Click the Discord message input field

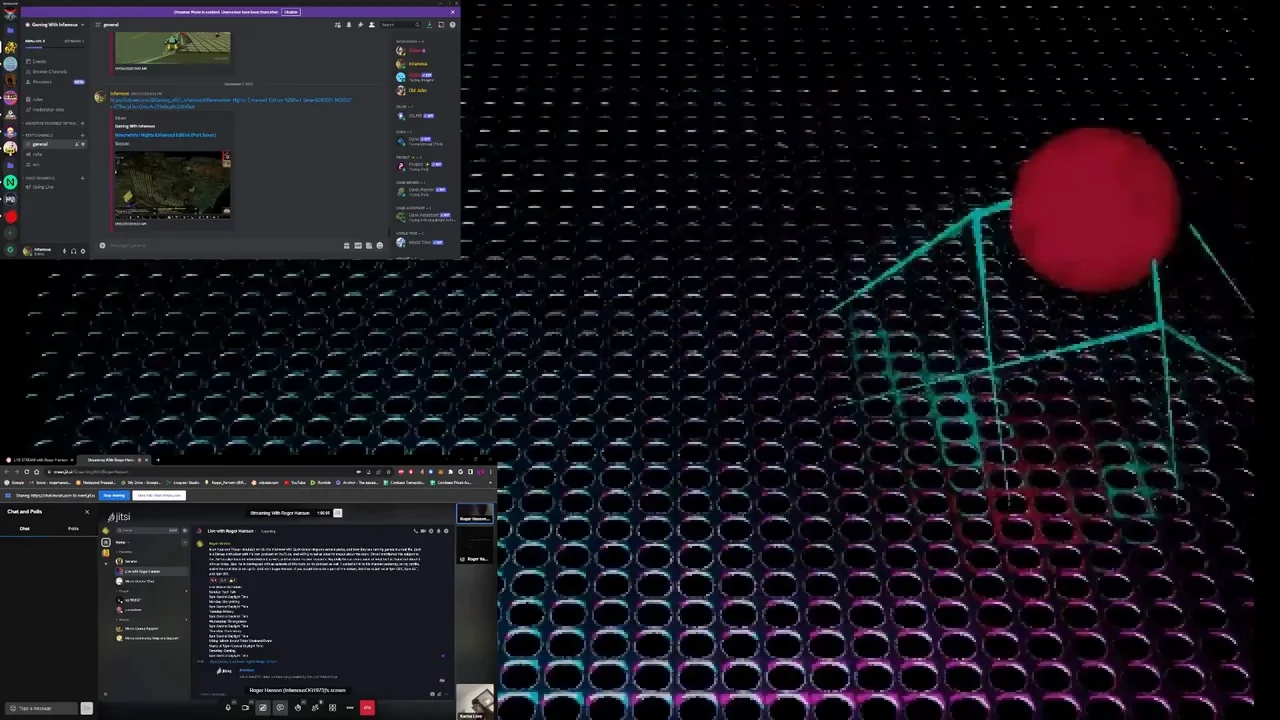tap(220, 245)
